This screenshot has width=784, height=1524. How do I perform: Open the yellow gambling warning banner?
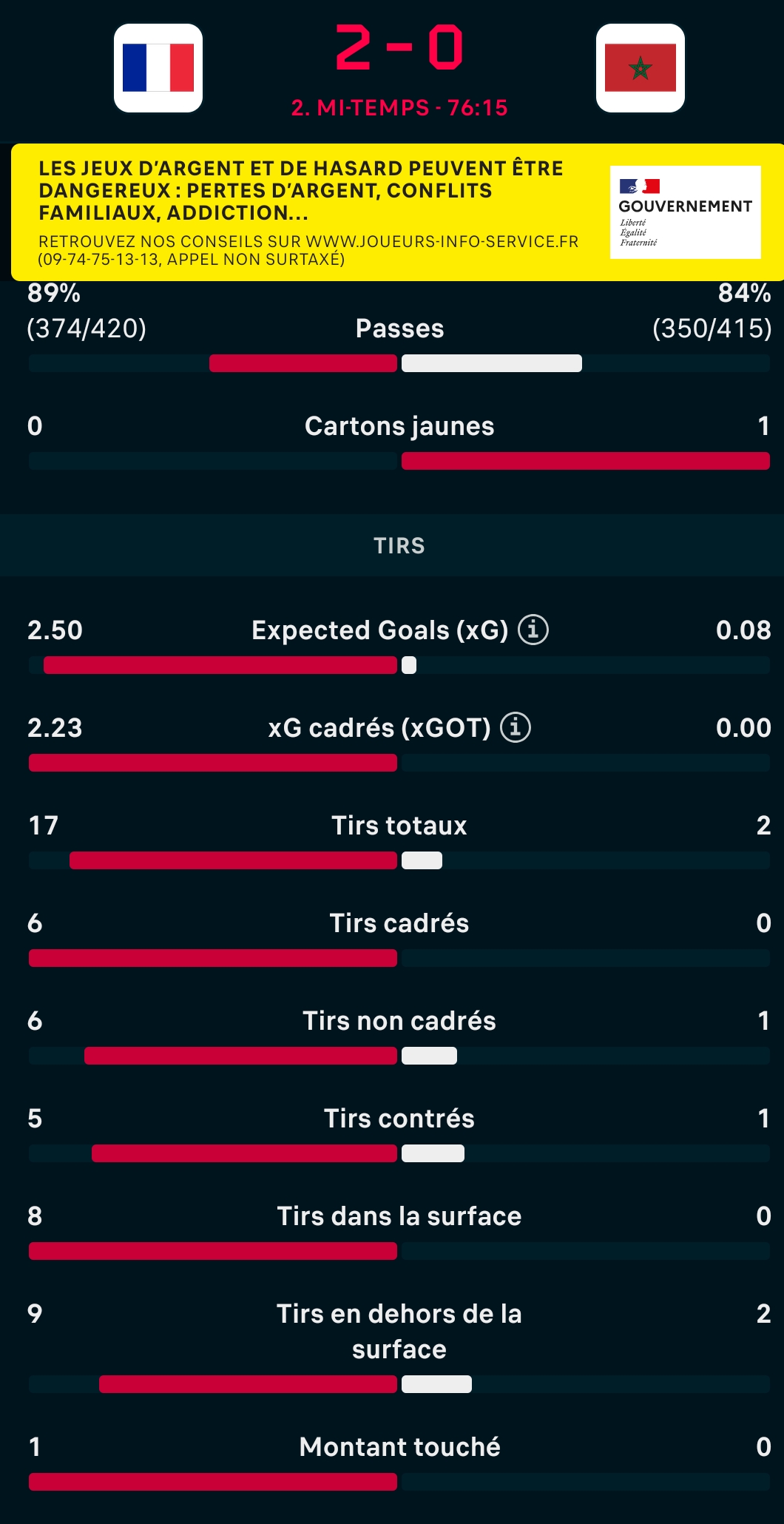397,212
